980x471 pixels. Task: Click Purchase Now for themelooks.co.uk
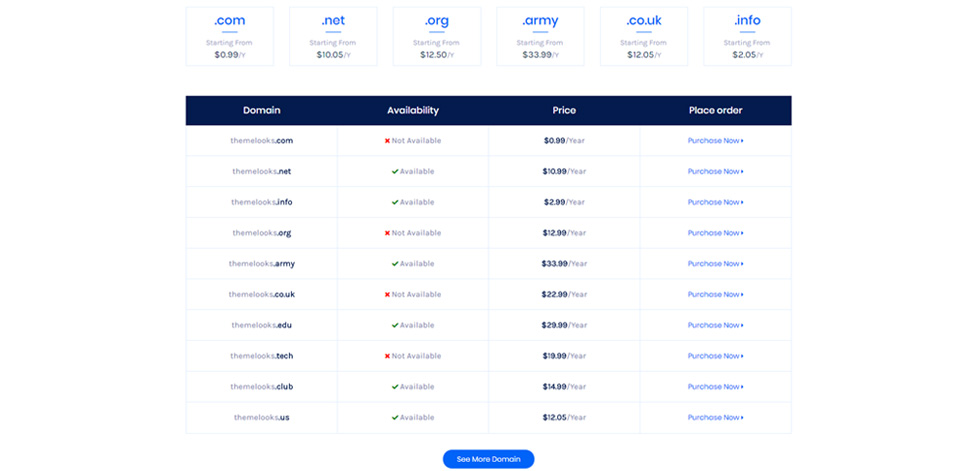(716, 294)
